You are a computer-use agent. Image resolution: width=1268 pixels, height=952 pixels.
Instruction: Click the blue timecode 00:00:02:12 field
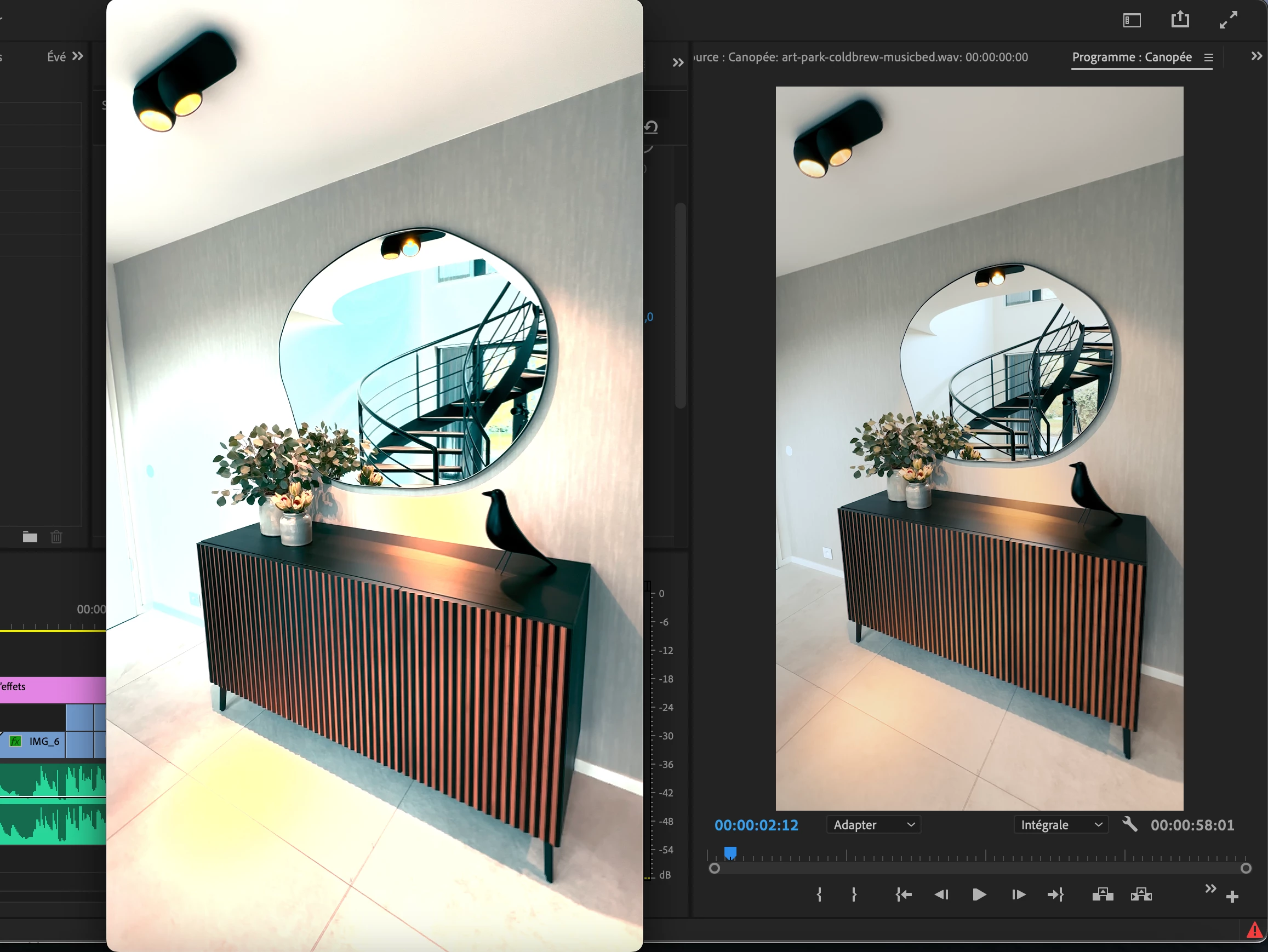(x=756, y=825)
